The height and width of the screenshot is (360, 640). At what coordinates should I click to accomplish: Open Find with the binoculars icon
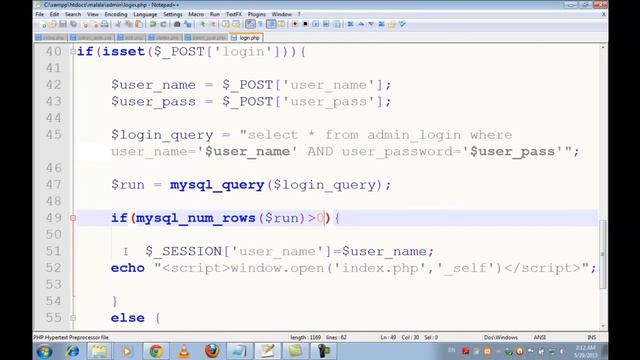pyautogui.click(x=177, y=24)
